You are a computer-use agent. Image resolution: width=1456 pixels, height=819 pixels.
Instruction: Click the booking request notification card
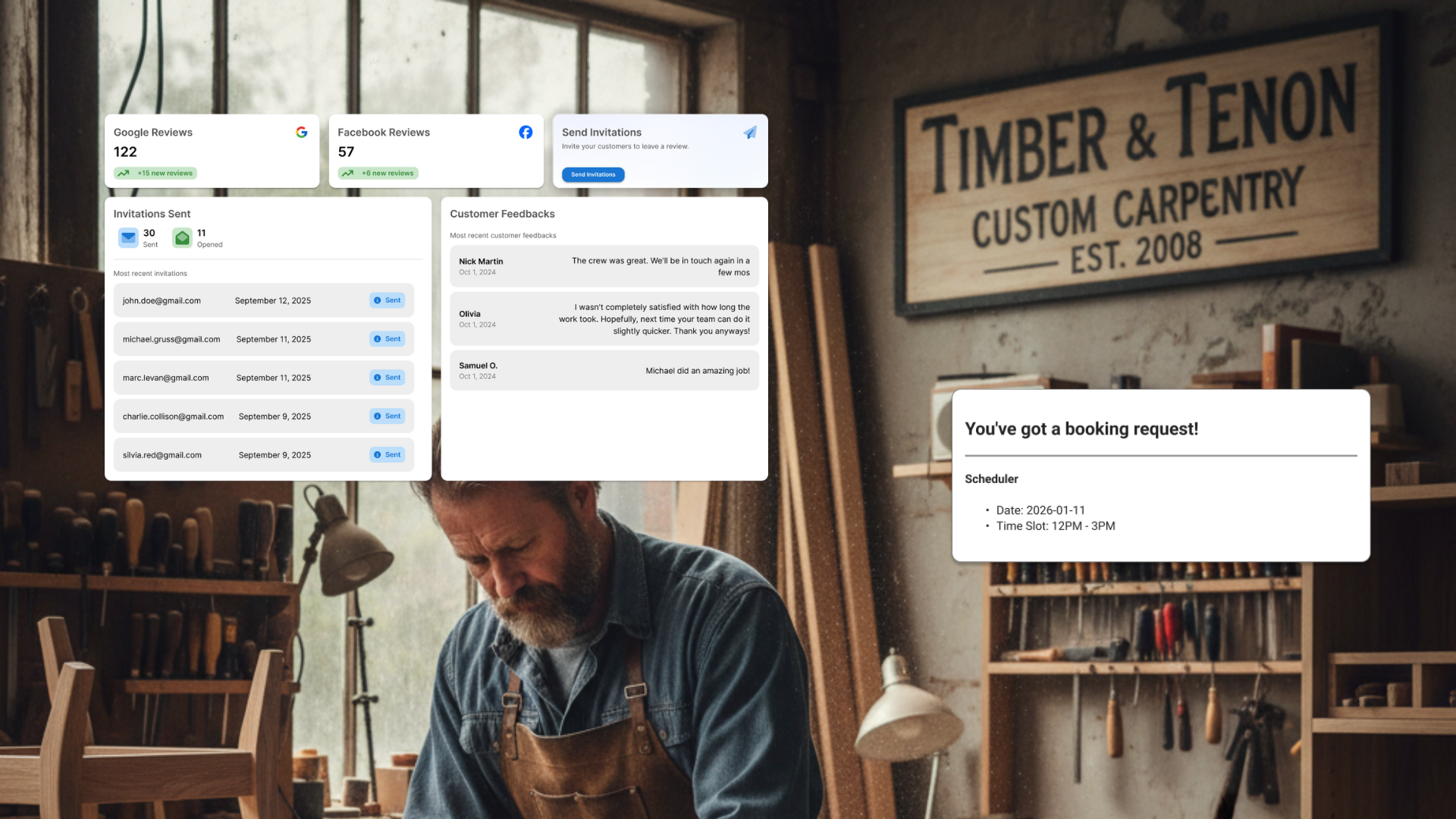pyautogui.click(x=1160, y=475)
